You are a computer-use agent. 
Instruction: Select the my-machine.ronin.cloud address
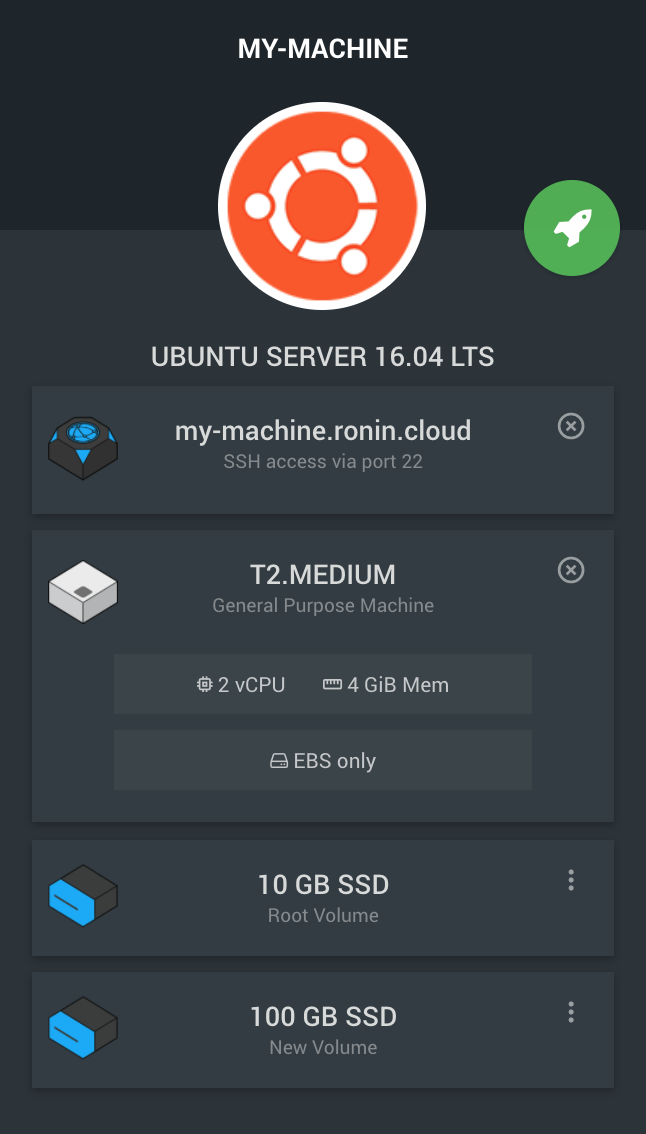[x=323, y=431]
